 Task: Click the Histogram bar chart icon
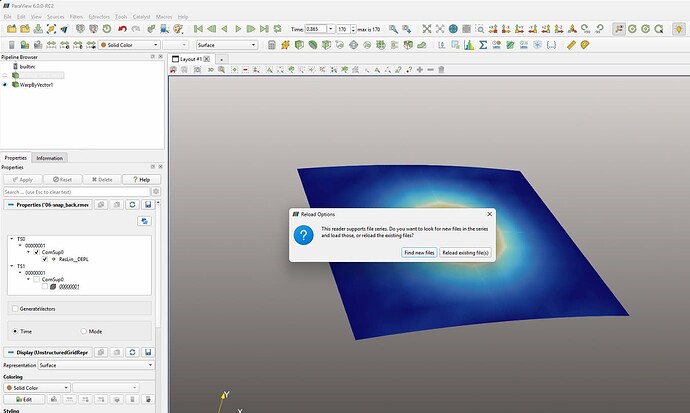coord(469,45)
